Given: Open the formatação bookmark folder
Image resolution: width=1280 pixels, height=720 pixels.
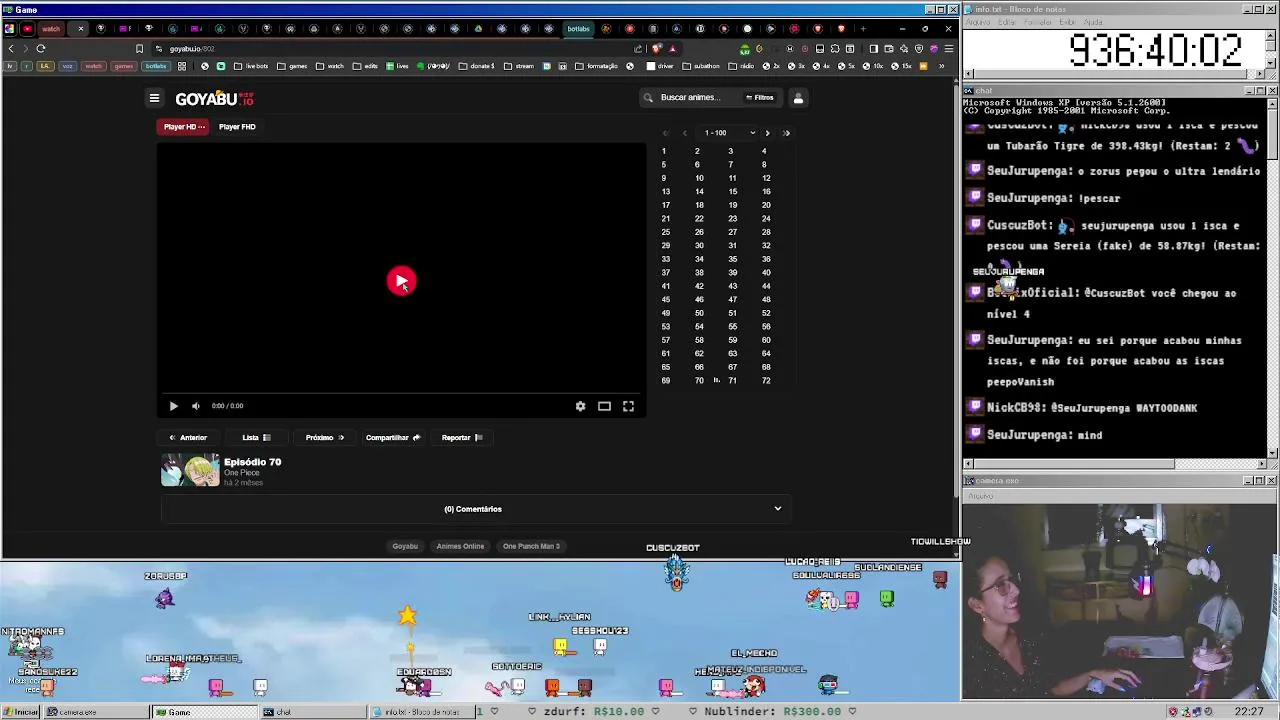Looking at the screenshot, I should (x=596, y=66).
